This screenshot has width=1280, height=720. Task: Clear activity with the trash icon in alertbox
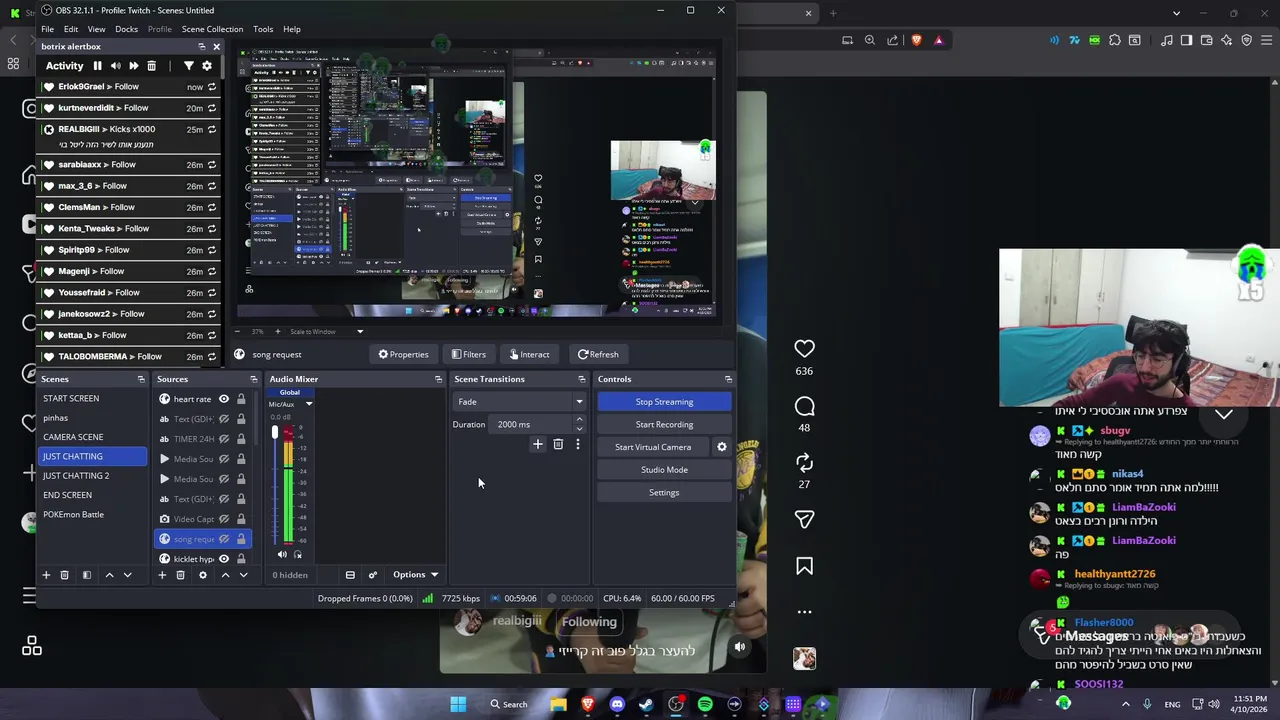tap(151, 66)
